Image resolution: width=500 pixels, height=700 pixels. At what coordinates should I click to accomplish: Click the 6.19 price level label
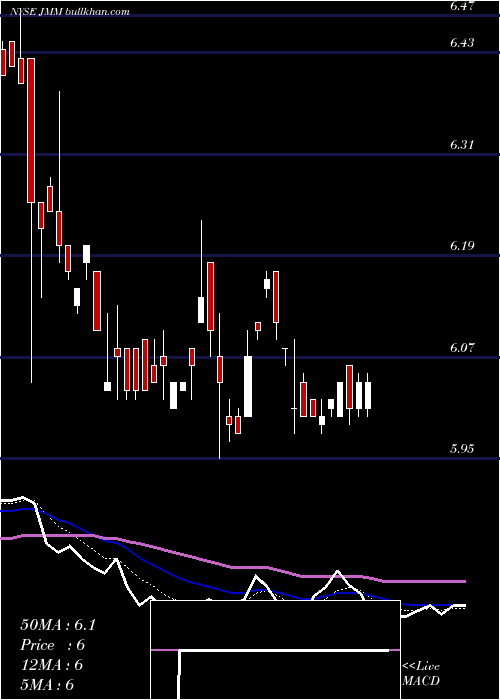point(462,246)
